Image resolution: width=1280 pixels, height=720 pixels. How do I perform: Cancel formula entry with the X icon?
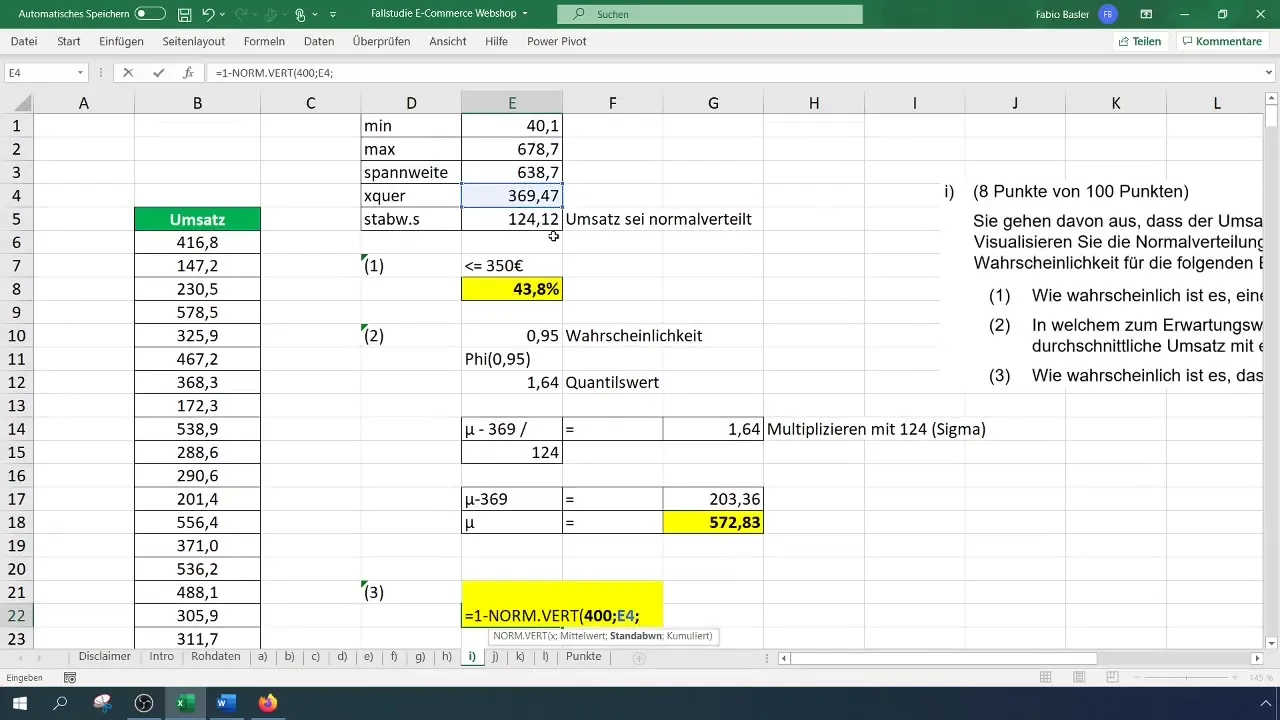tap(128, 73)
